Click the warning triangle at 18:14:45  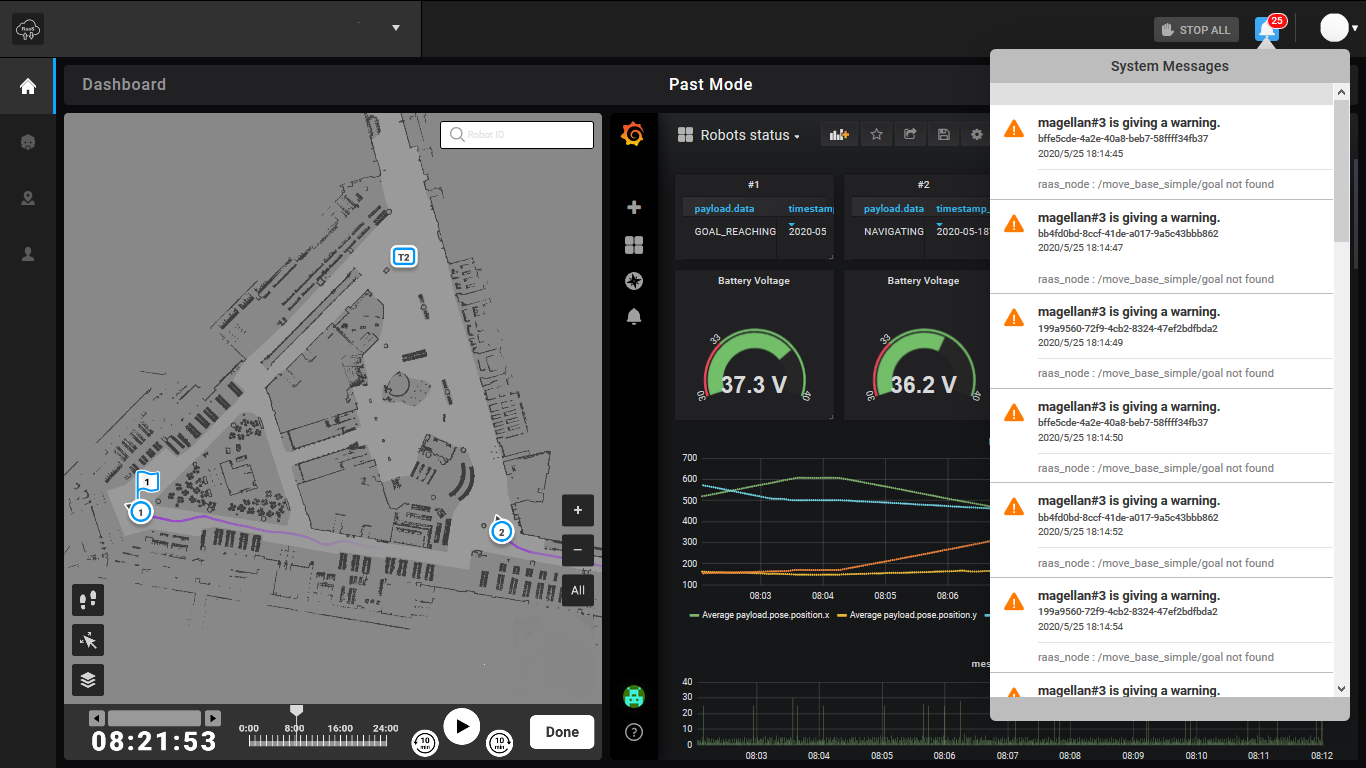click(x=1014, y=129)
